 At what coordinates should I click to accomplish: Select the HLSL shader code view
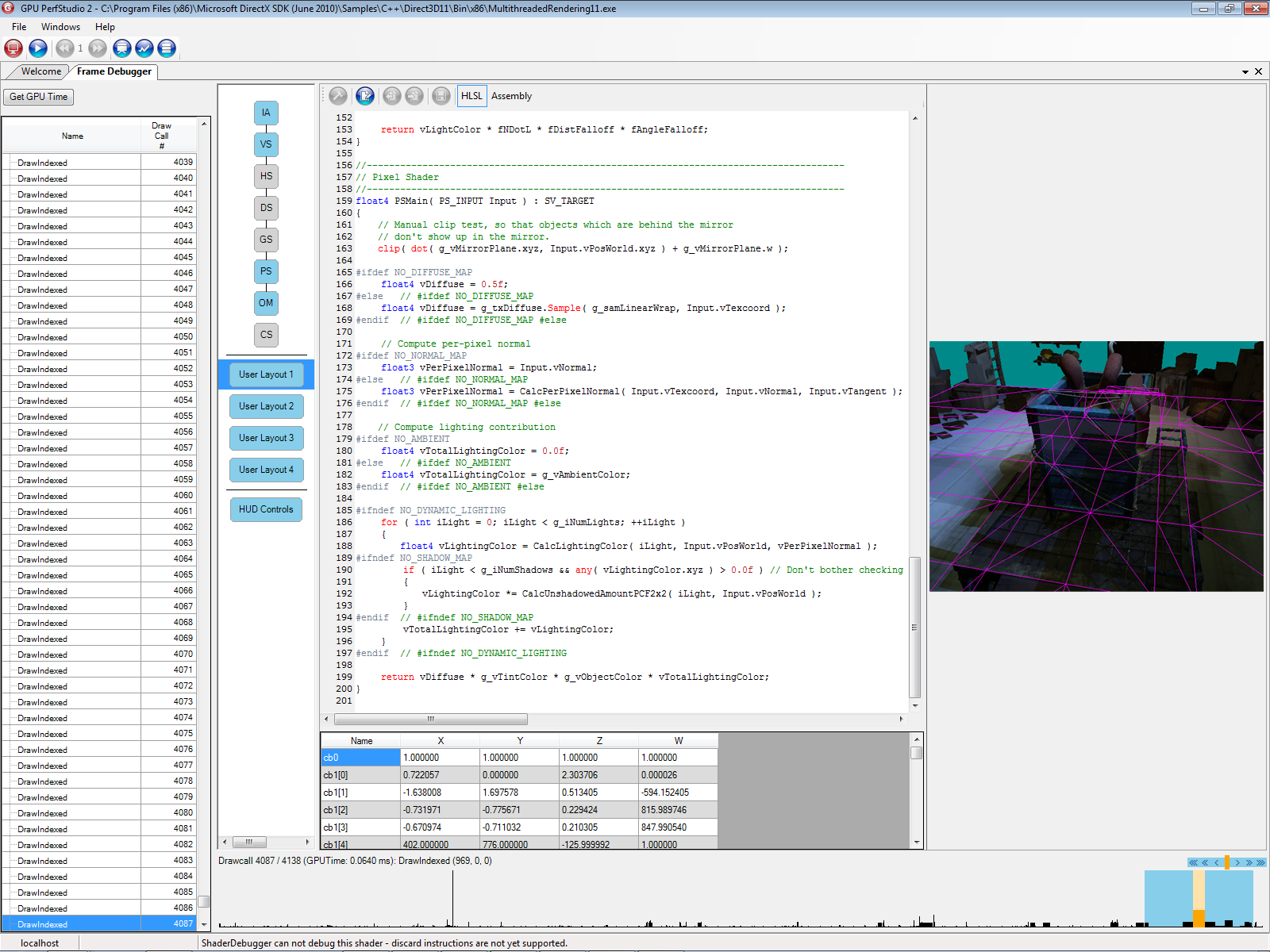(471, 96)
